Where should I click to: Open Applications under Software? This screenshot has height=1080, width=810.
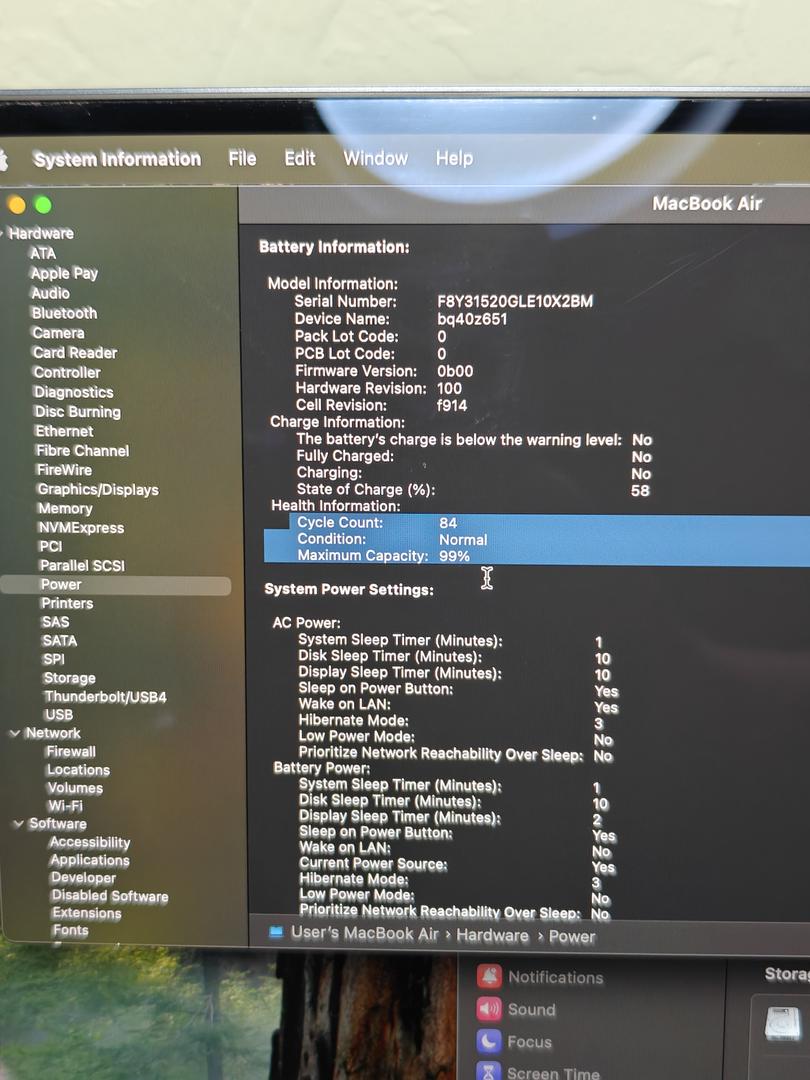click(x=90, y=860)
